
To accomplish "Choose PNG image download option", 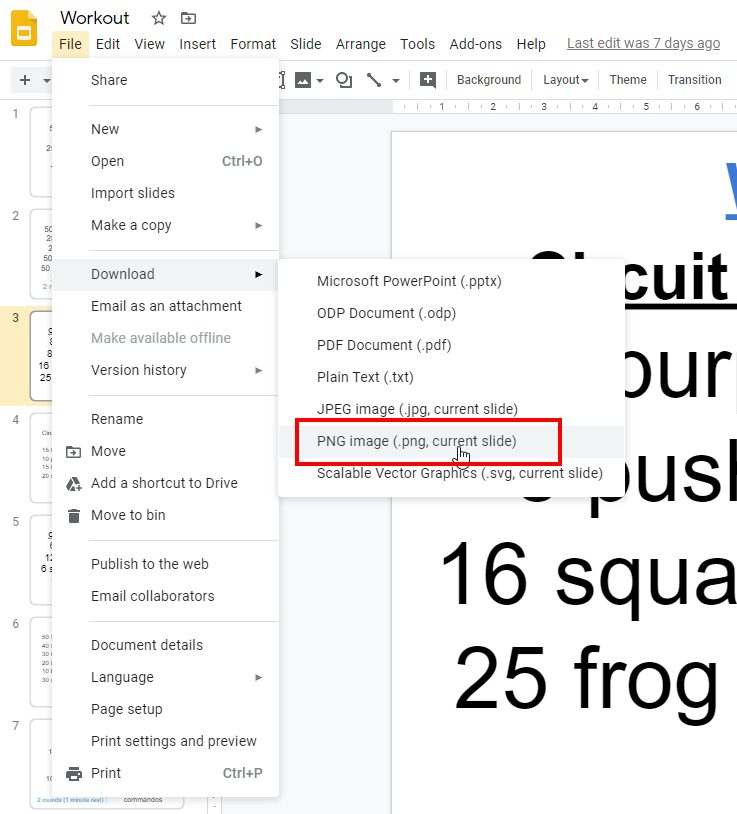I will [417, 441].
